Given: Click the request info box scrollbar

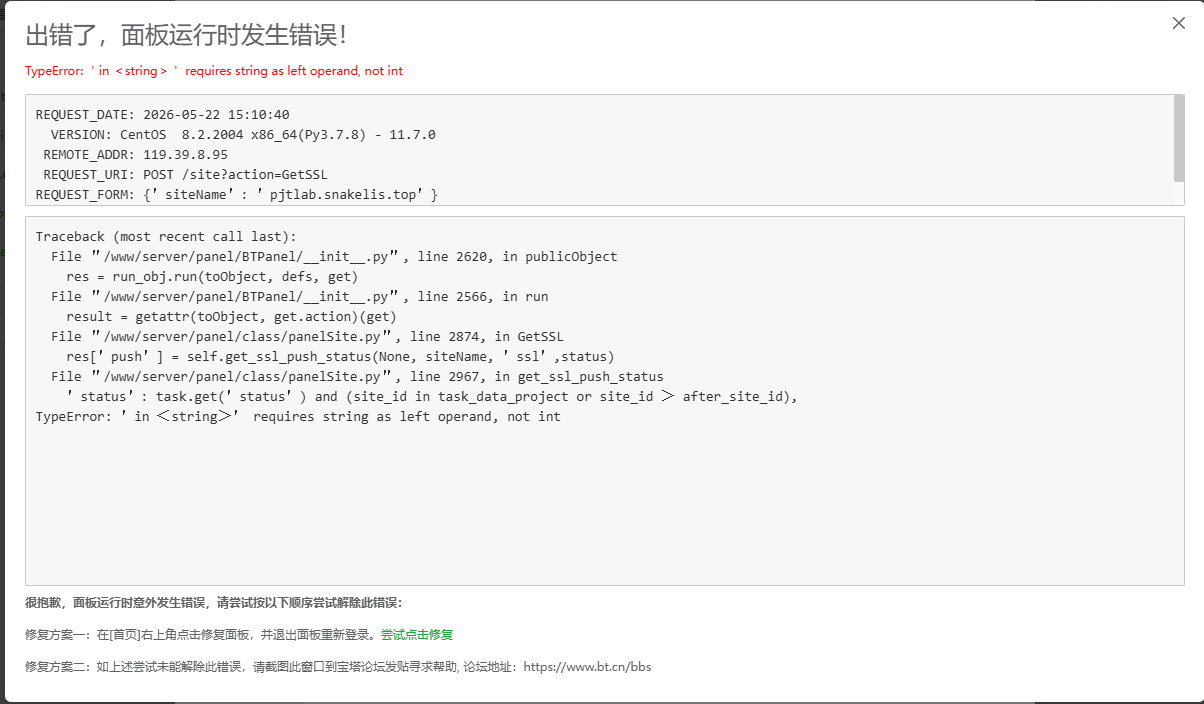Looking at the screenshot, I should pos(1178,139).
